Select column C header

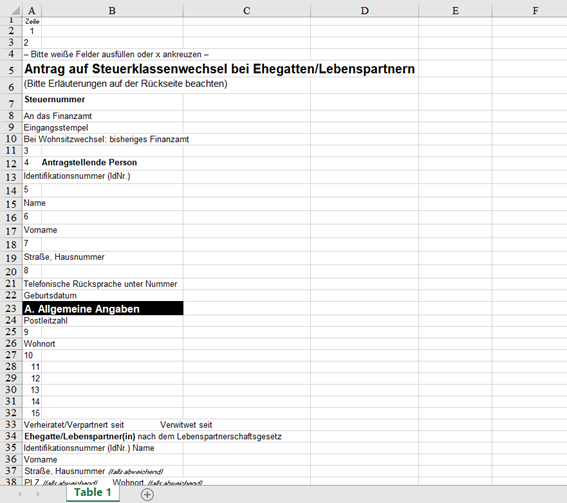coord(247,11)
